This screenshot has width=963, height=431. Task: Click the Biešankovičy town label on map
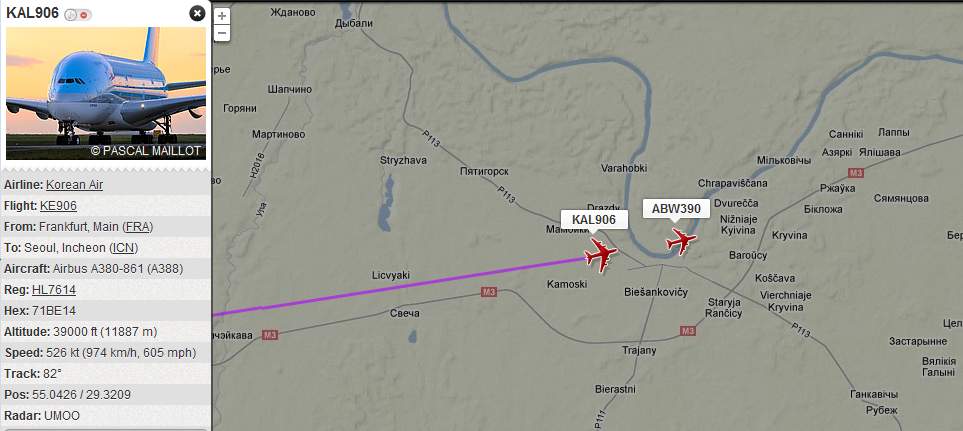pyautogui.click(x=655, y=292)
